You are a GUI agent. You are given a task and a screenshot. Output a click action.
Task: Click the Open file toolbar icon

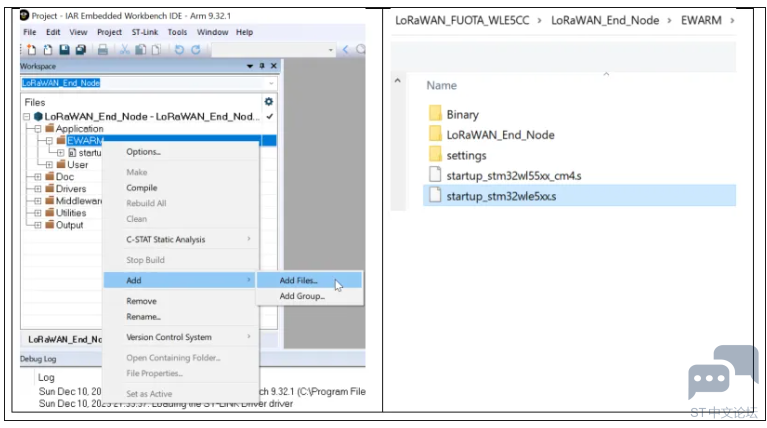48,49
